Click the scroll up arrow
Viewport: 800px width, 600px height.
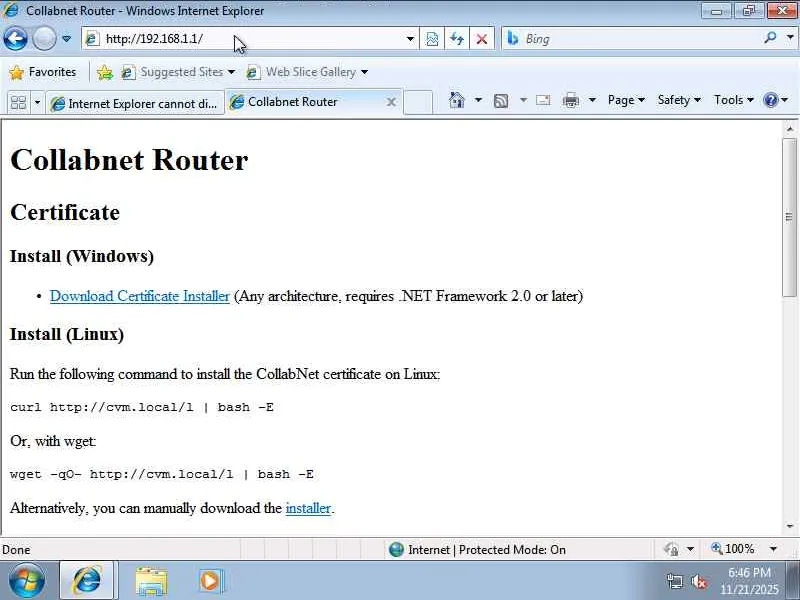pos(789,128)
